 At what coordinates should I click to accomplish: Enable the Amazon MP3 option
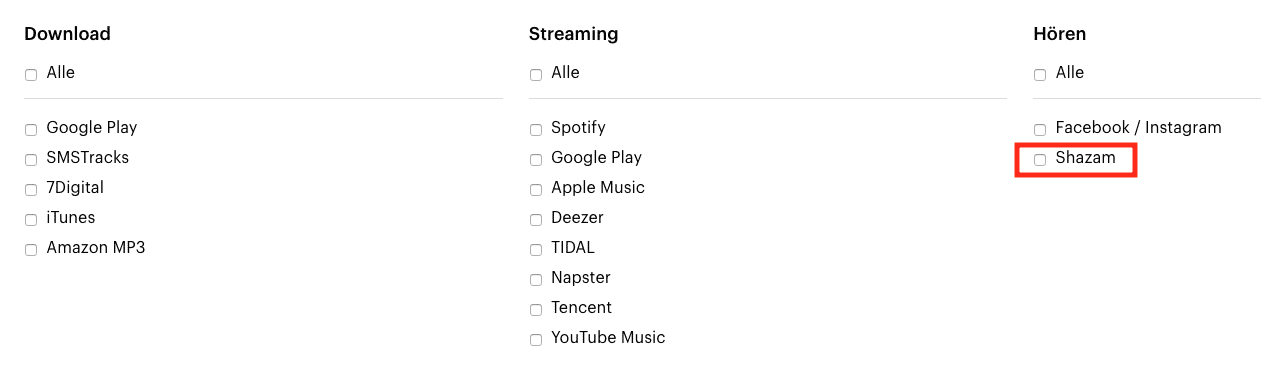click(x=31, y=250)
